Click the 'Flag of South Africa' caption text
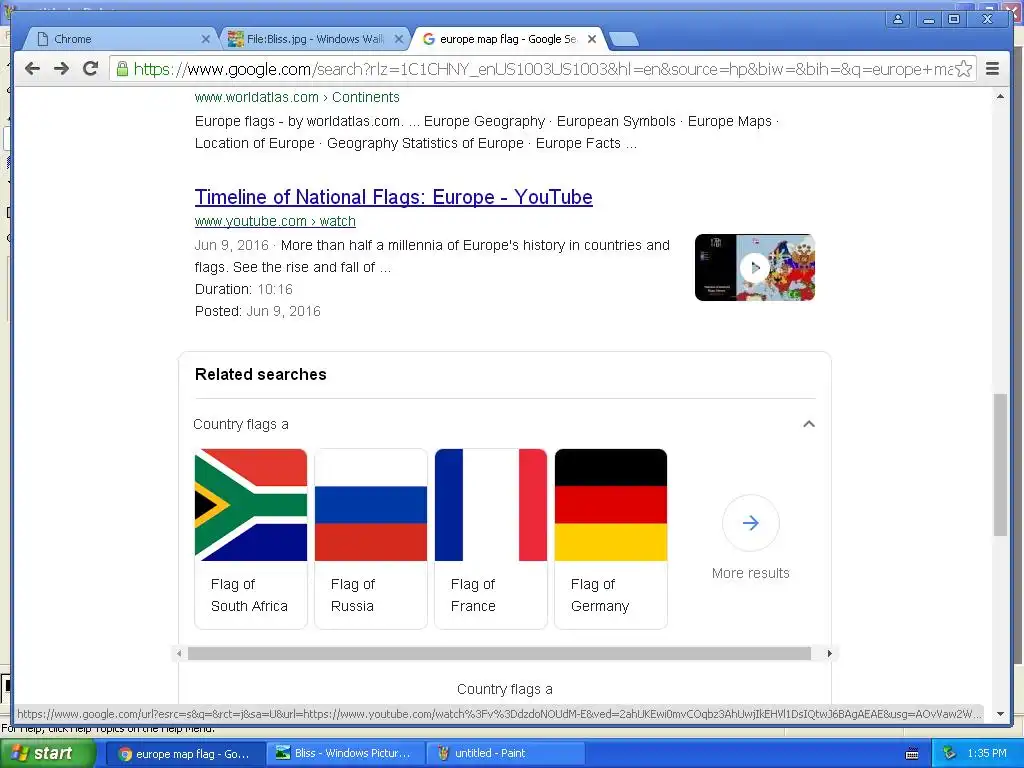The height and width of the screenshot is (768, 1024). point(249,595)
